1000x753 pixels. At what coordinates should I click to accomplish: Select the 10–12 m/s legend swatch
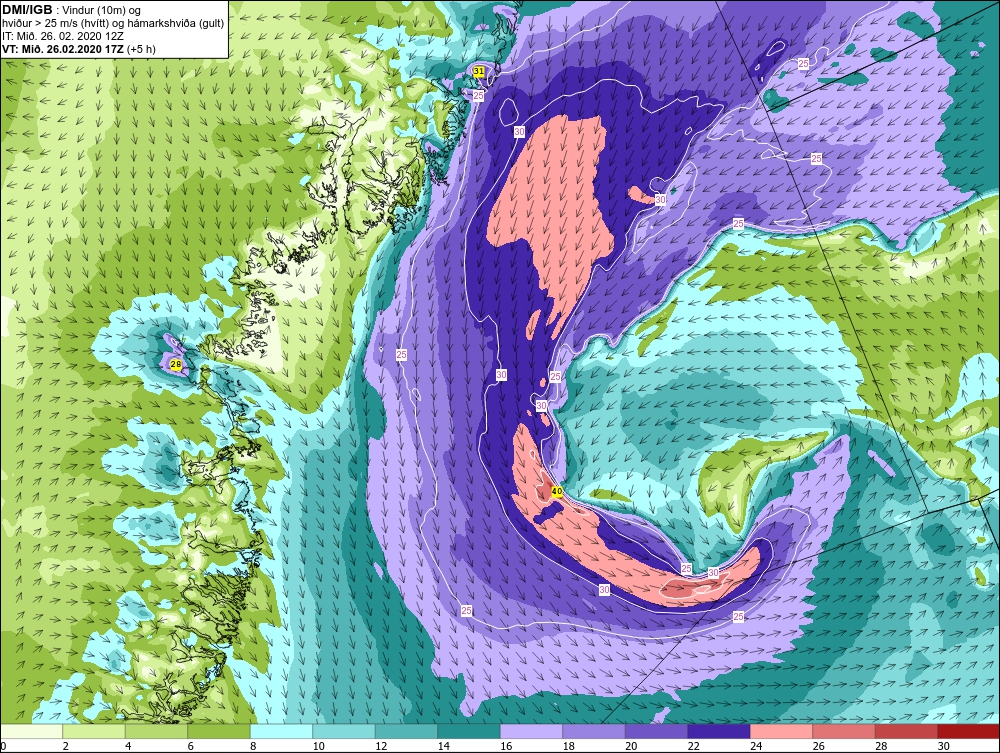(344, 731)
